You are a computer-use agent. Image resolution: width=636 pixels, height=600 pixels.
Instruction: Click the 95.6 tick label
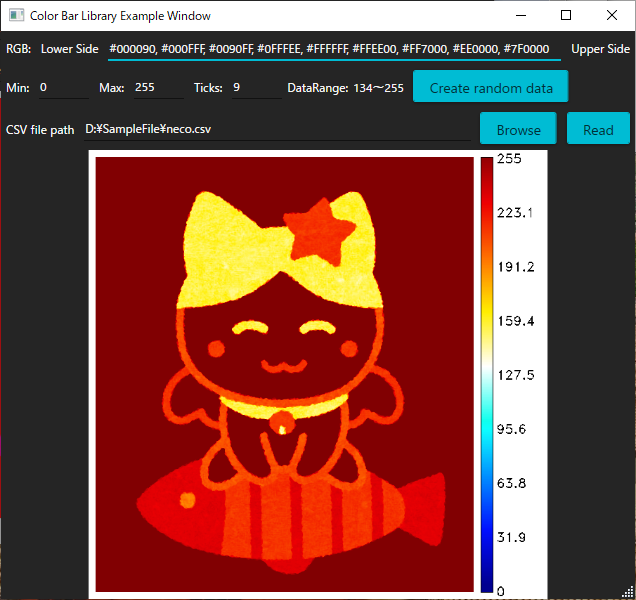point(511,429)
